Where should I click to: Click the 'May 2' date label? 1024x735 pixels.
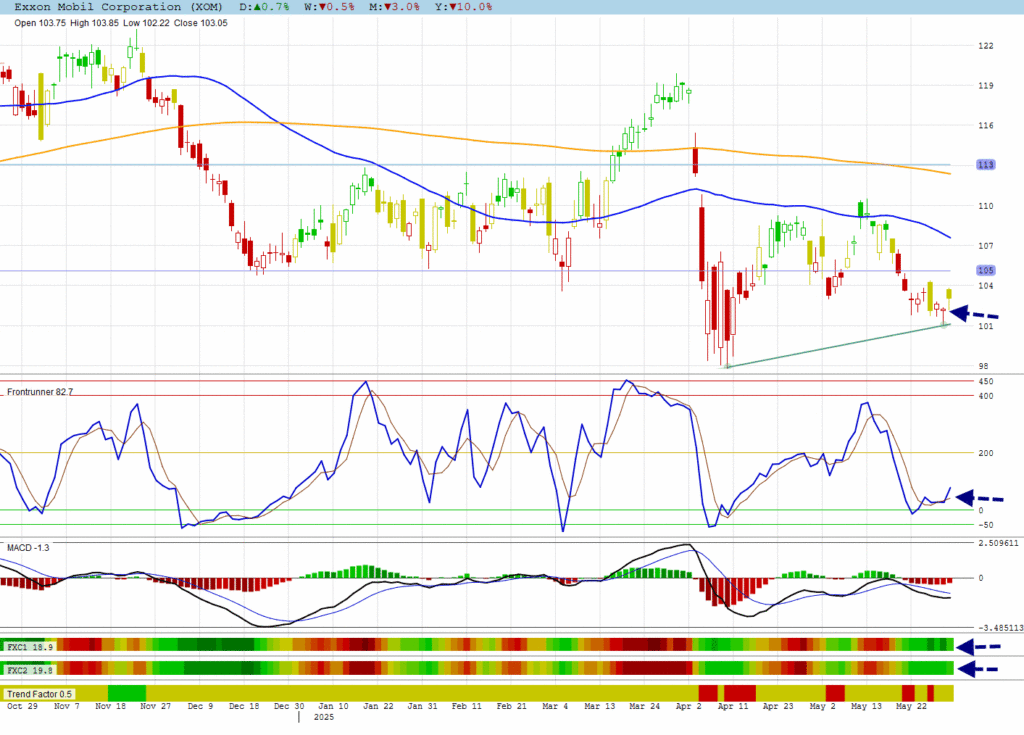coord(822,706)
